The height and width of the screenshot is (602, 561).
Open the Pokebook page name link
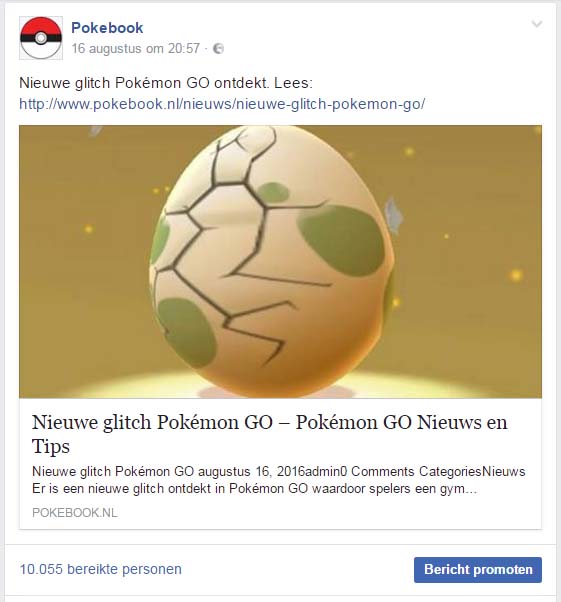click(107, 28)
